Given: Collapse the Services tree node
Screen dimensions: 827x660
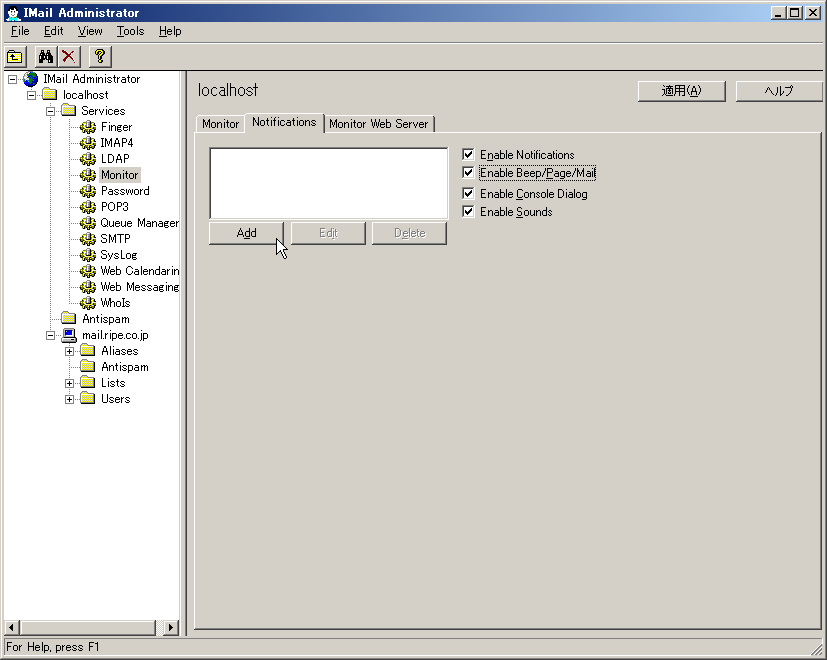Looking at the screenshot, I should [50, 111].
